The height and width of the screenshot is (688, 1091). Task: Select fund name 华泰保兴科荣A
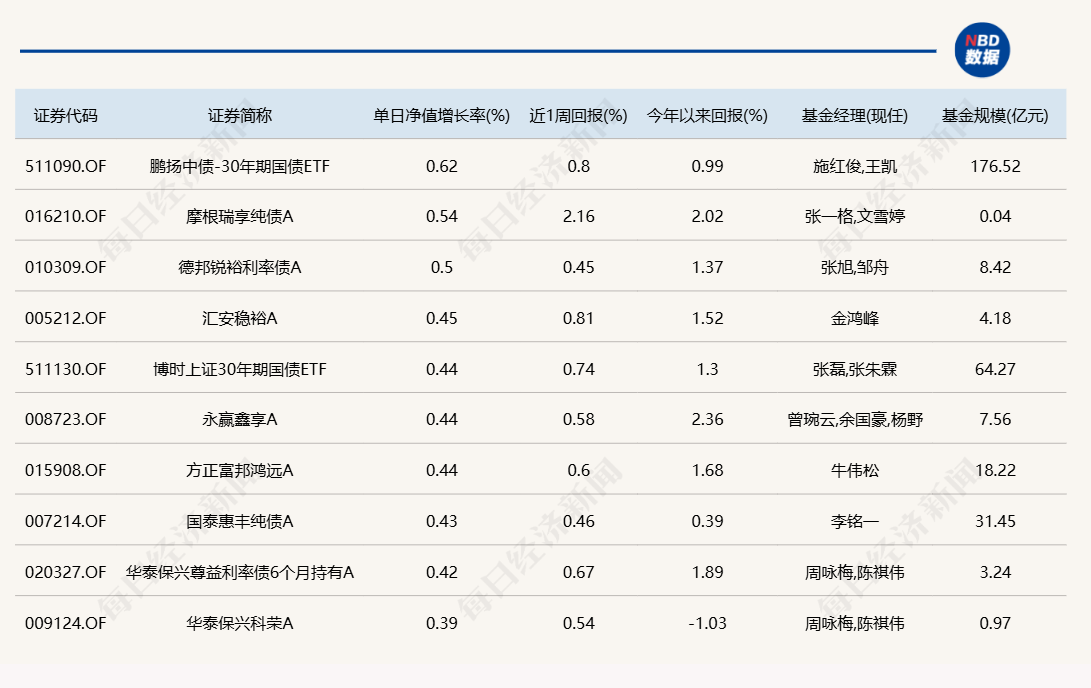(239, 623)
